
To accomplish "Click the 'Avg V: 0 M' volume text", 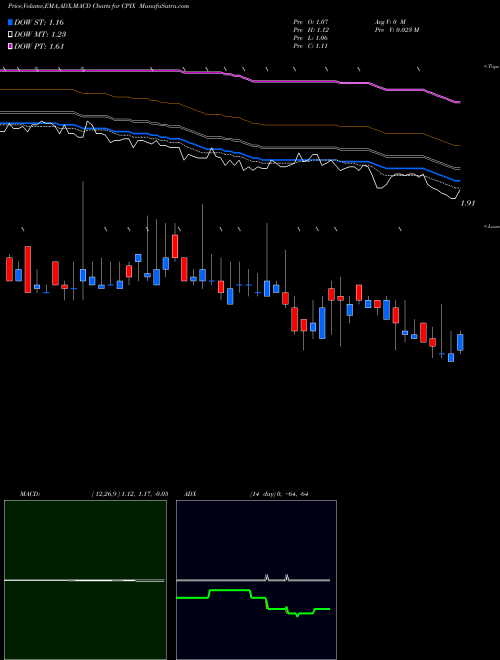I will 389,21.
